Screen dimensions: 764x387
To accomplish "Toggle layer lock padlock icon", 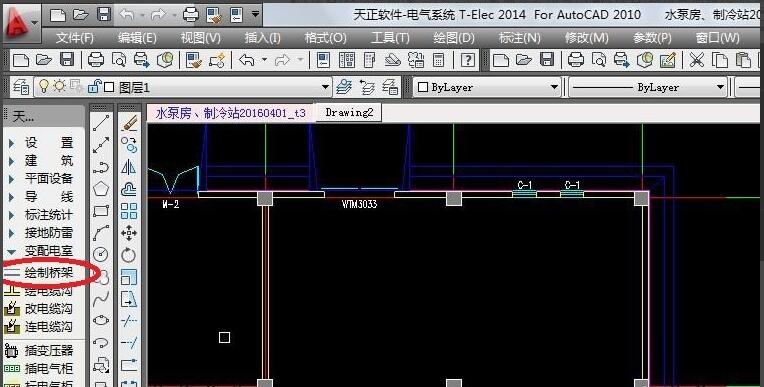I will 94,87.
